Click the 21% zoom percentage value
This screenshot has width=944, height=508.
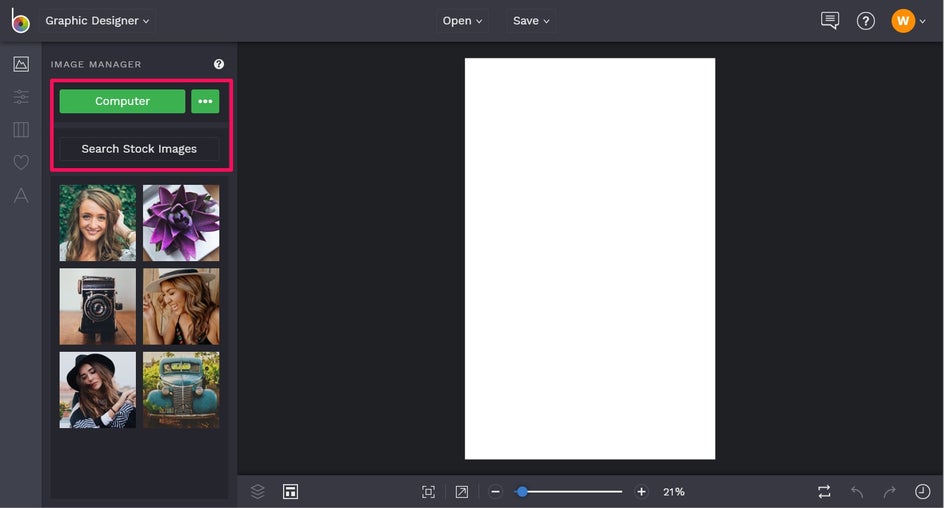pos(674,492)
